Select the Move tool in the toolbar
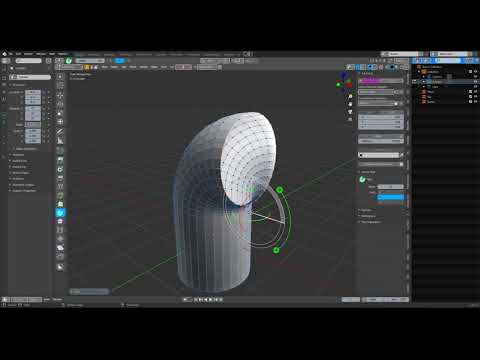Image resolution: width=480 pixels, height=360 pixels. click(60, 95)
